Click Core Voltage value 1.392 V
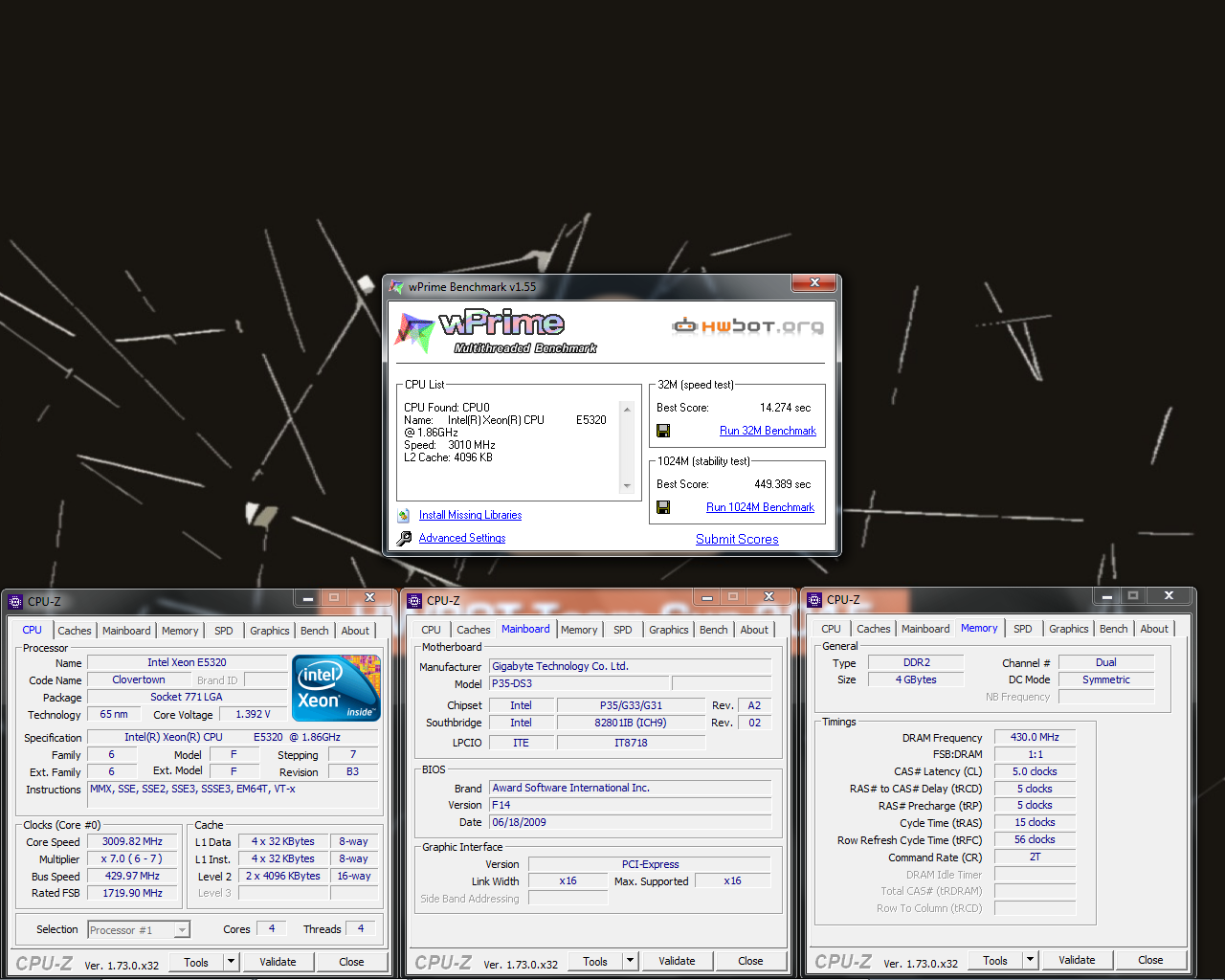This screenshot has width=1225, height=980. click(x=254, y=714)
